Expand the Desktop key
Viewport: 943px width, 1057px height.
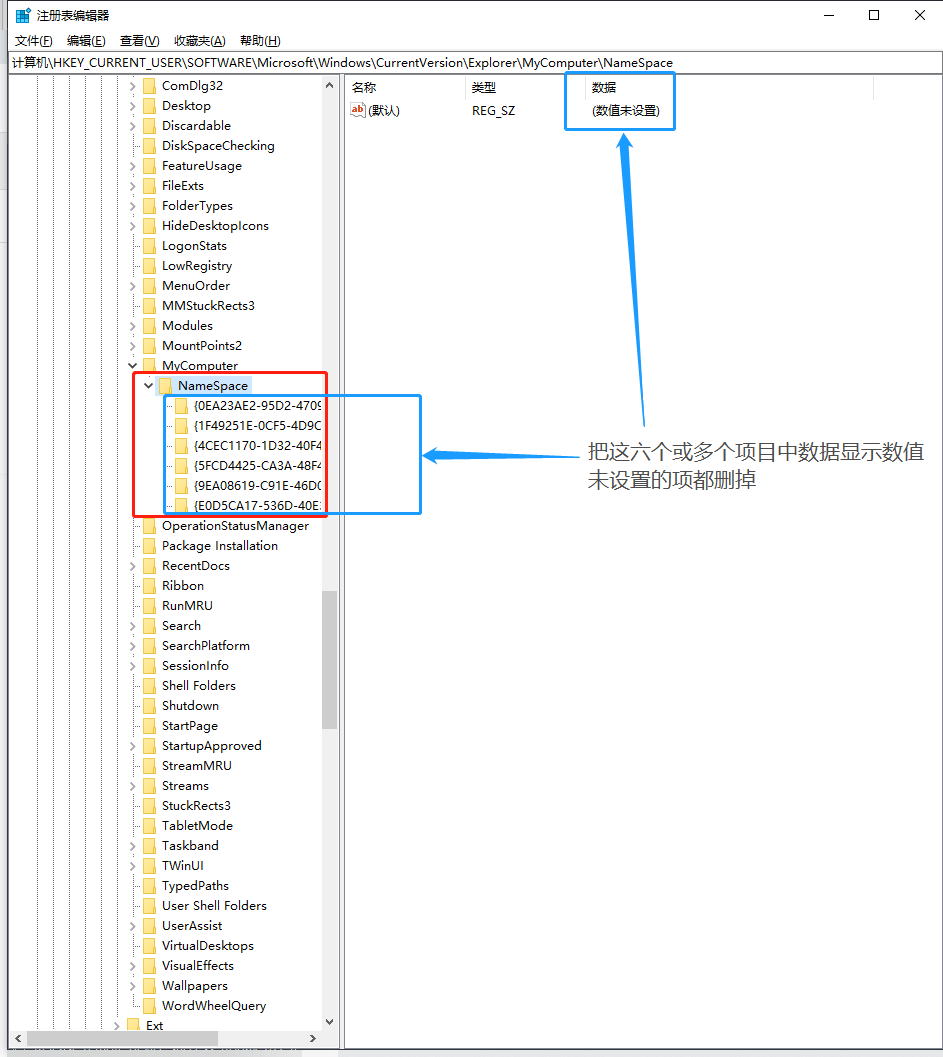point(133,106)
